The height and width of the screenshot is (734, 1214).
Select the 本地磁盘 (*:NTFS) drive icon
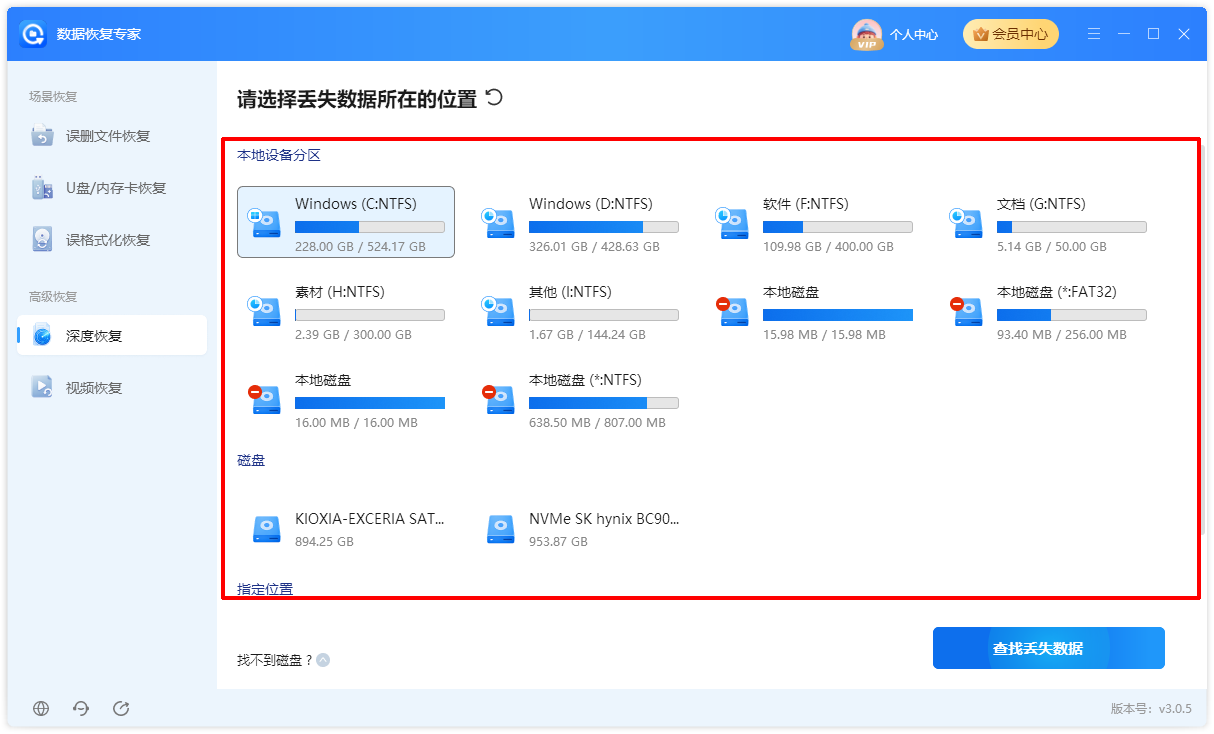point(499,399)
